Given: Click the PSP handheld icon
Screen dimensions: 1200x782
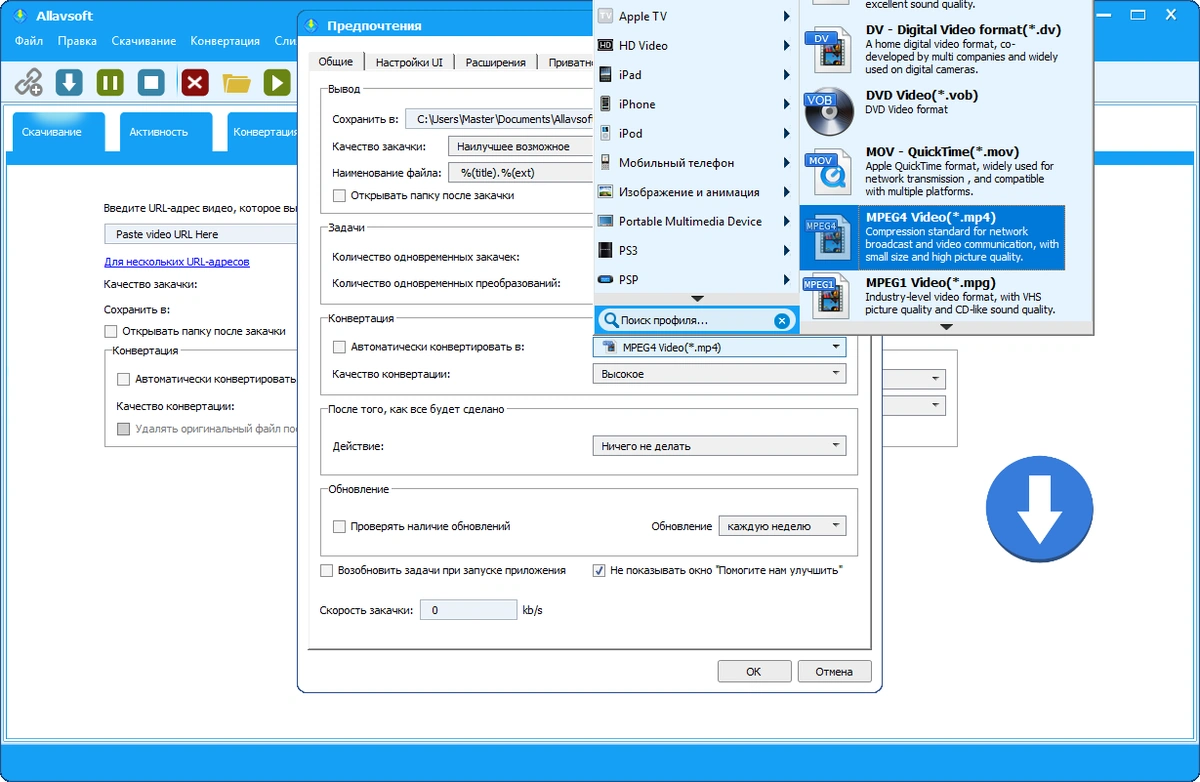Looking at the screenshot, I should point(605,279).
